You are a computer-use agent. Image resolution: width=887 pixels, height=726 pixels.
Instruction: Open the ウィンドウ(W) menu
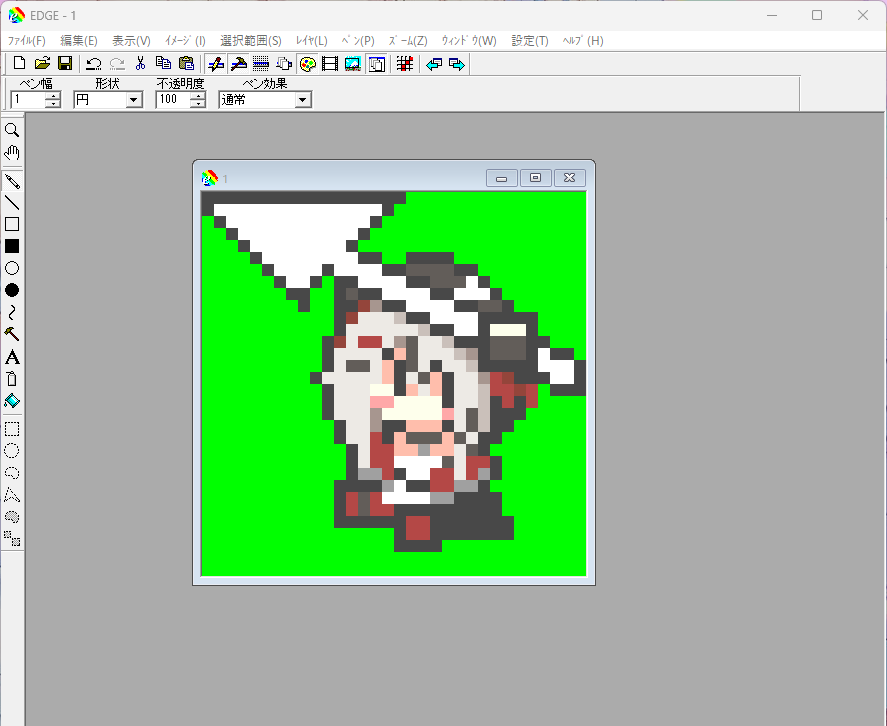coord(469,41)
